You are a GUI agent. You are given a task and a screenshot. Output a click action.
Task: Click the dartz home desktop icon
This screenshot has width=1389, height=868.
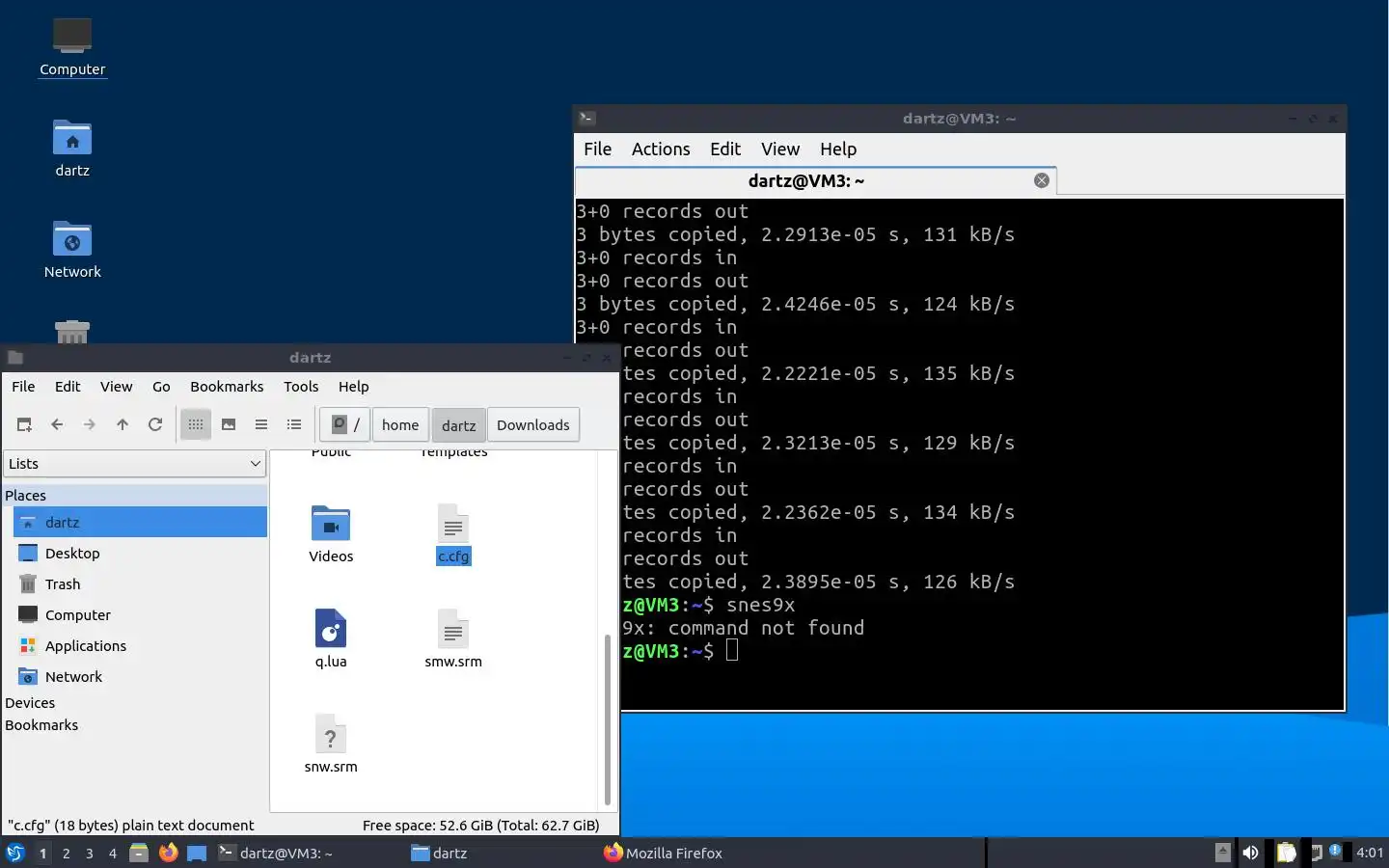point(72,149)
